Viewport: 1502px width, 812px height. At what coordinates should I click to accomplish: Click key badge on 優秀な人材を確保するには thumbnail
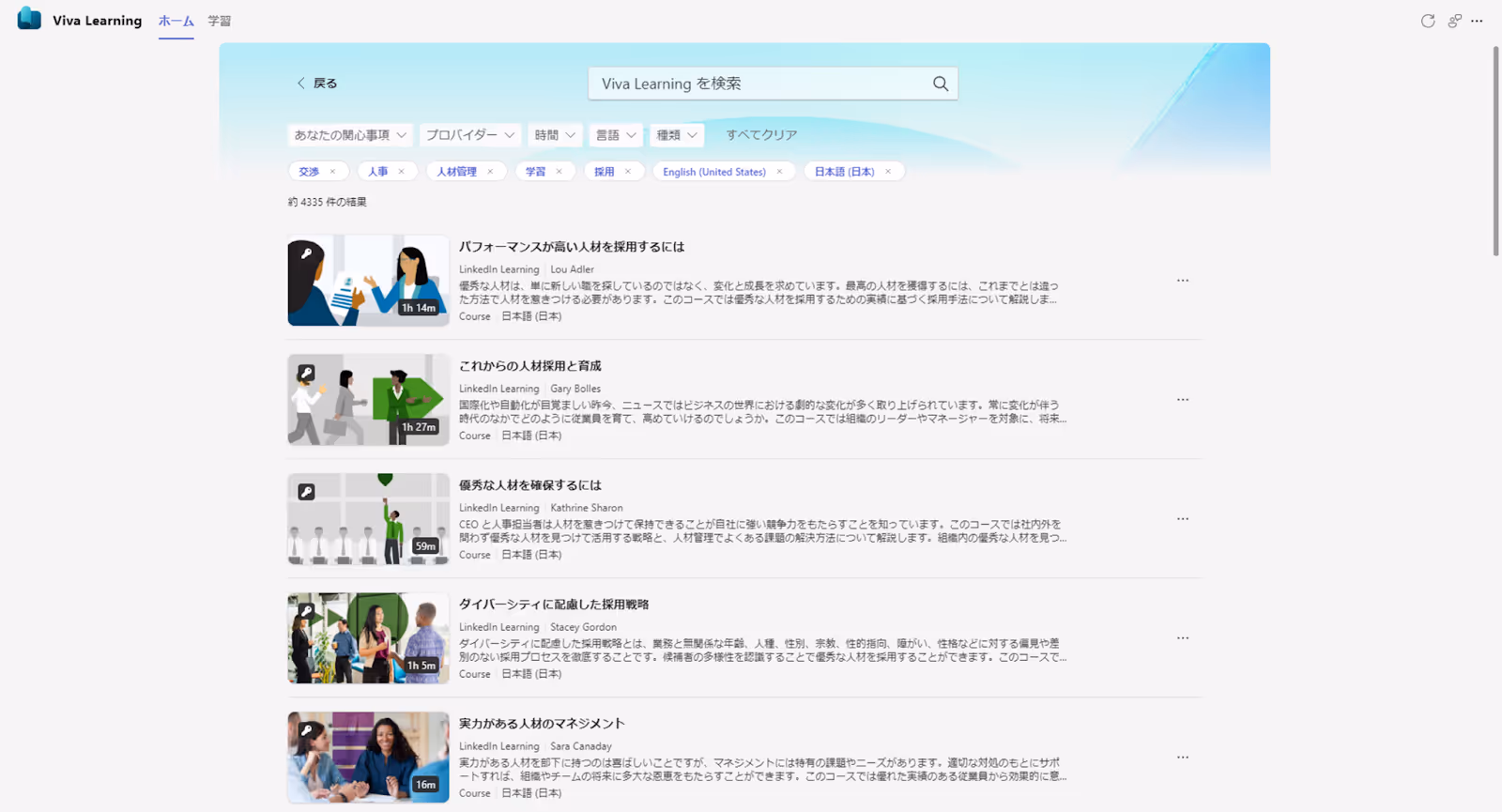click(306, 492)
